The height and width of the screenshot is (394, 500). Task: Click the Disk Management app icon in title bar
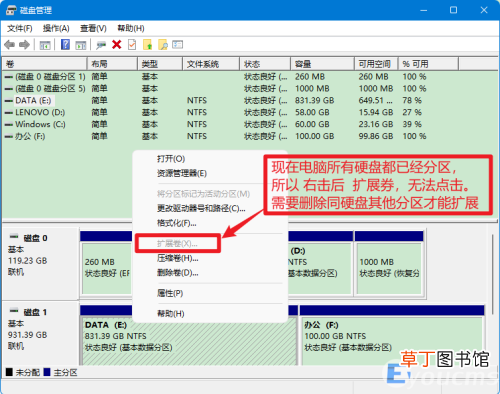click(x=11, y=10)
